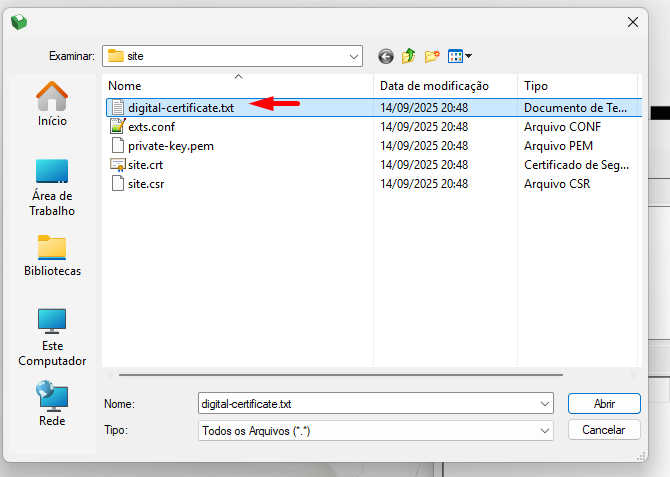The image size is (670, 477).
Task: Select the exts.conf file
Action: (x=151, y=127)
